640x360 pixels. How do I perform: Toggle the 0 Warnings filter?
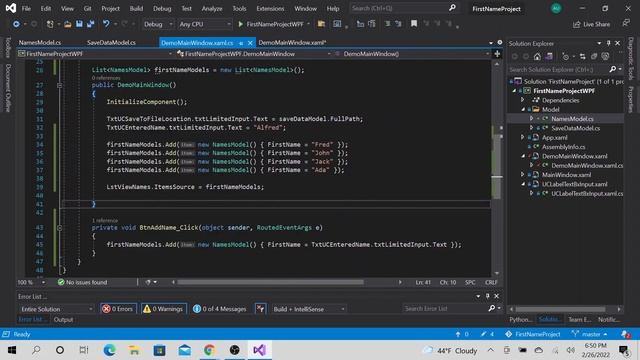pyautogui.click(x=163, y=309)
